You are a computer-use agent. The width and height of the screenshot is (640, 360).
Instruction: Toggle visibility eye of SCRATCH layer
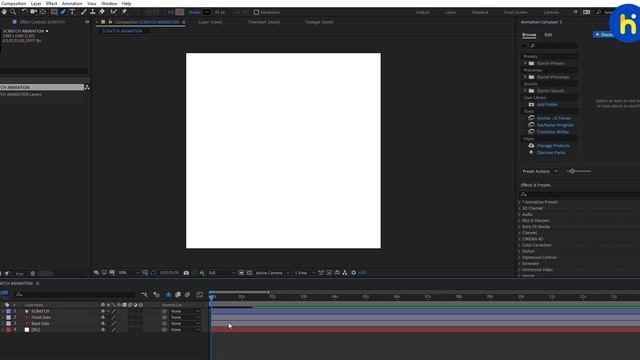click(x=103, y=311)
